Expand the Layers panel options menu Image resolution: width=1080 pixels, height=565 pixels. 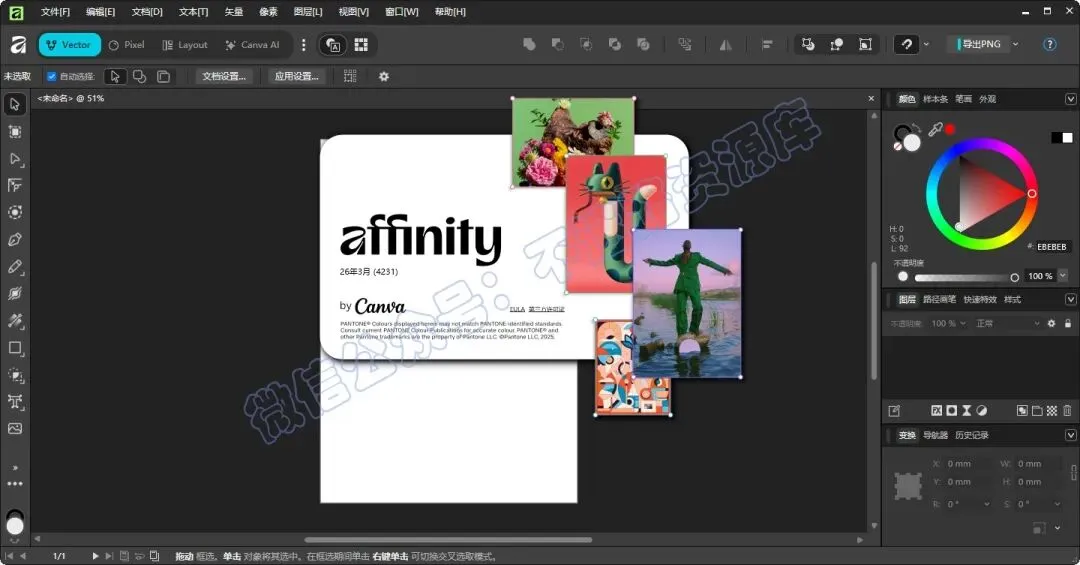(1070, 299)
